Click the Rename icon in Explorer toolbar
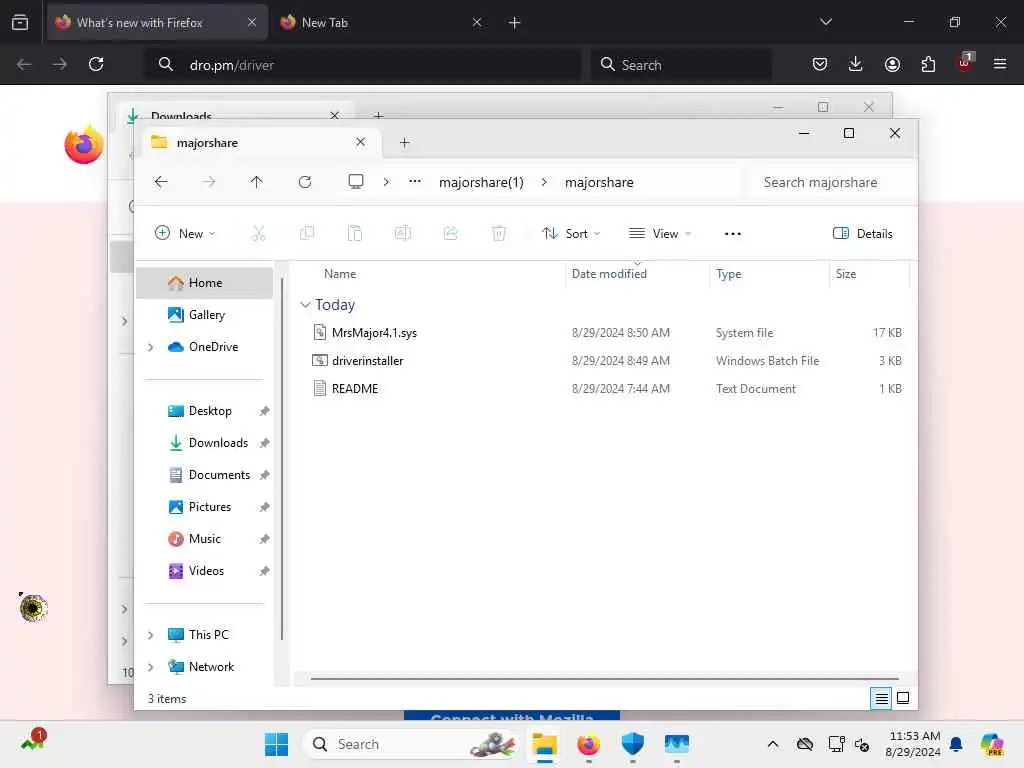 [402, 233]
